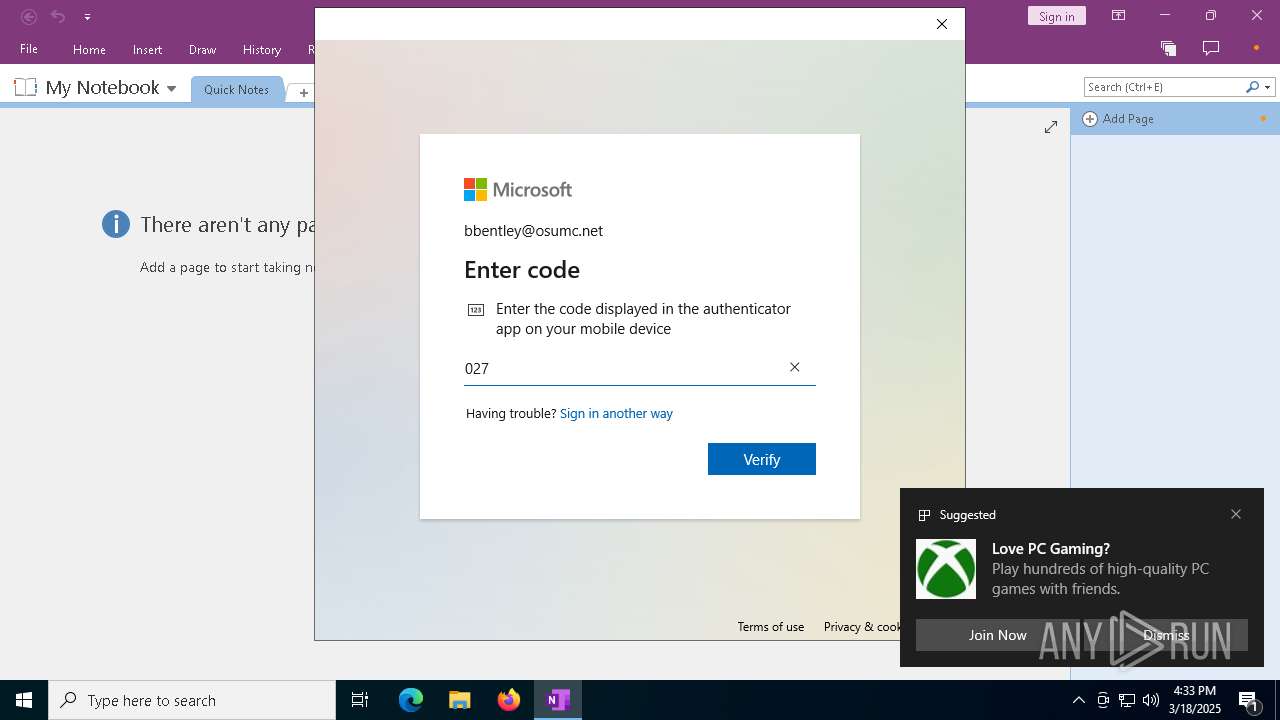Open Task View from taskbar
The image size is (1280, 720).
pyautogui.click(x=360, y=700)
